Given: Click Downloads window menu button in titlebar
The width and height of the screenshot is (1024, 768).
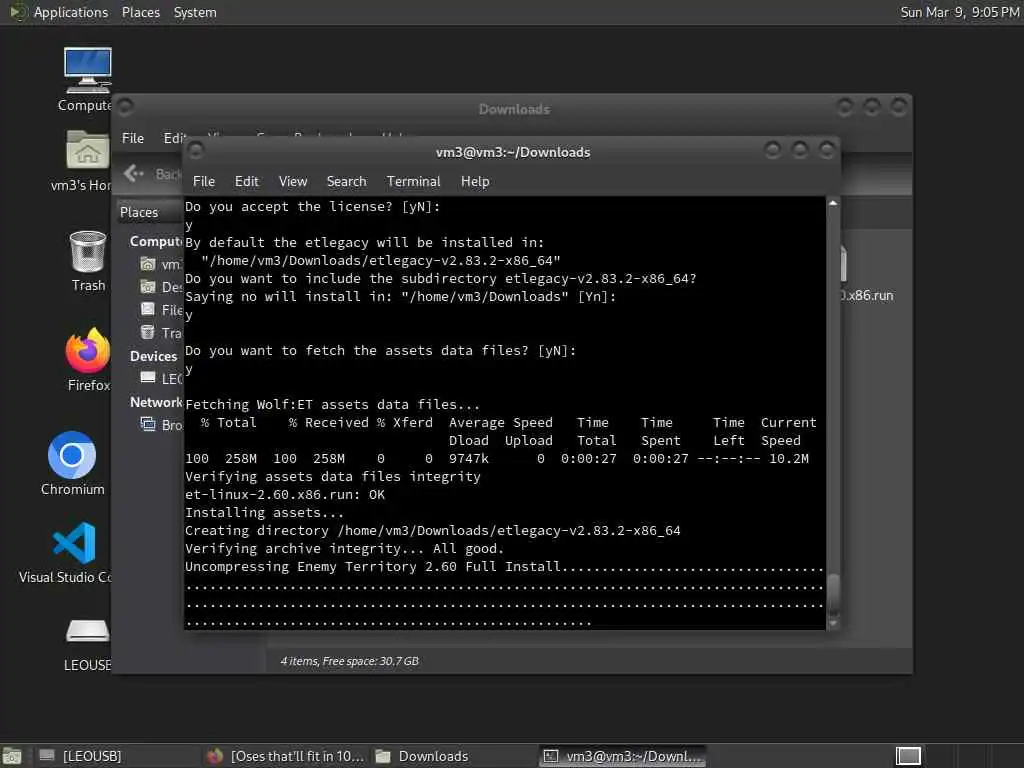Looking at the screenshot, I should [125, 106].
